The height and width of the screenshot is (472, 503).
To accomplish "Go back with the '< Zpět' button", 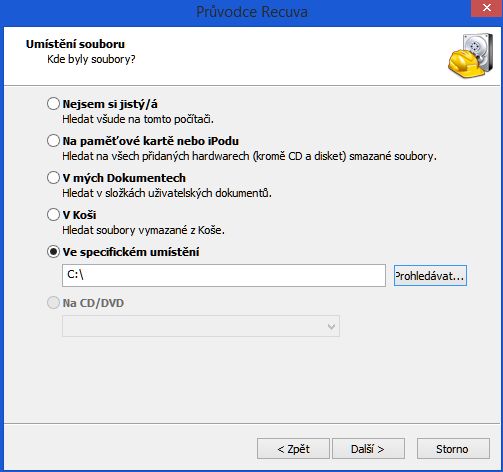I will [293, 449].
